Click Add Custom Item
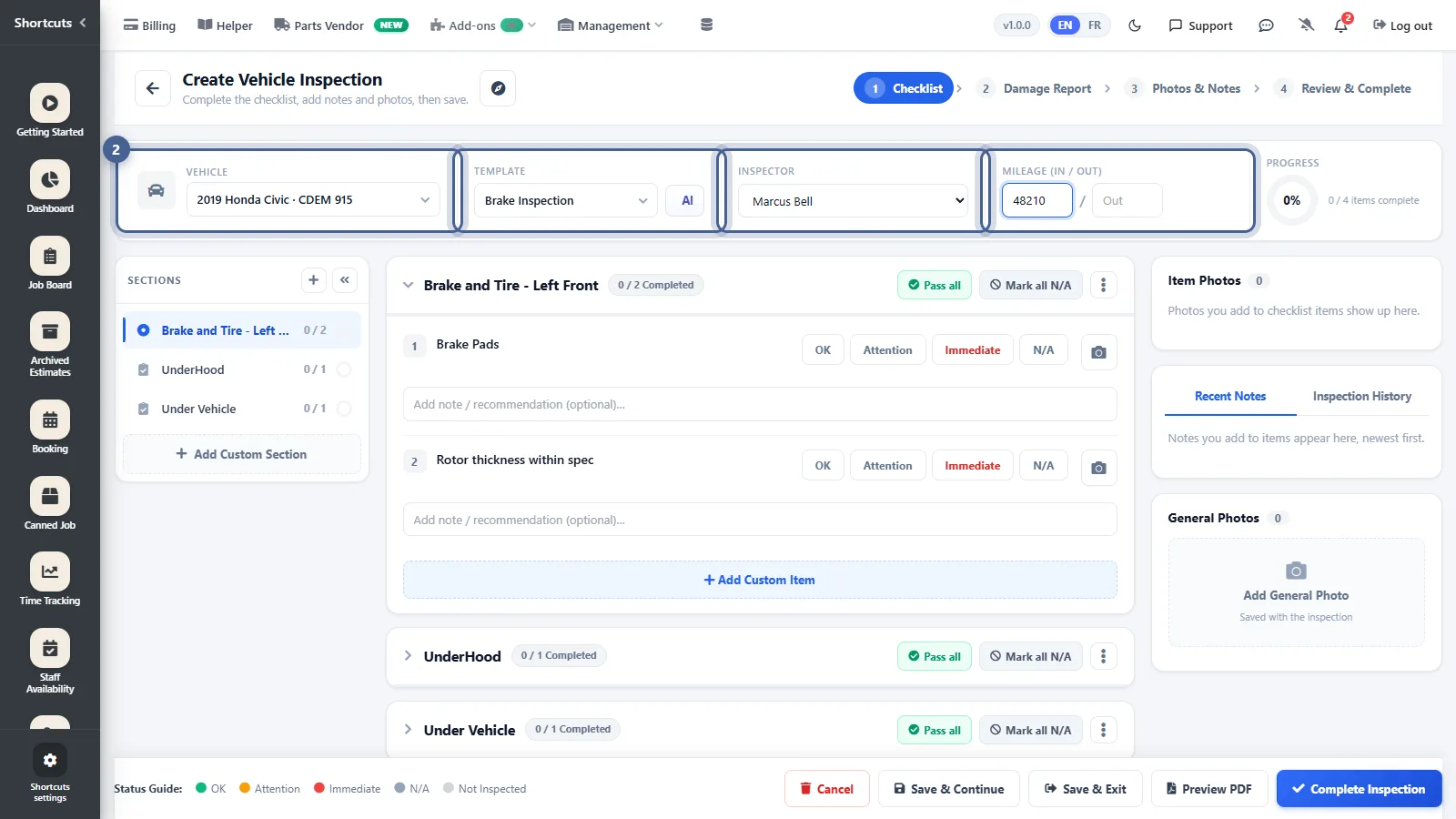The height and width of the screenshot is (819, 1456). pyautogui.click(x=760, y=580)
